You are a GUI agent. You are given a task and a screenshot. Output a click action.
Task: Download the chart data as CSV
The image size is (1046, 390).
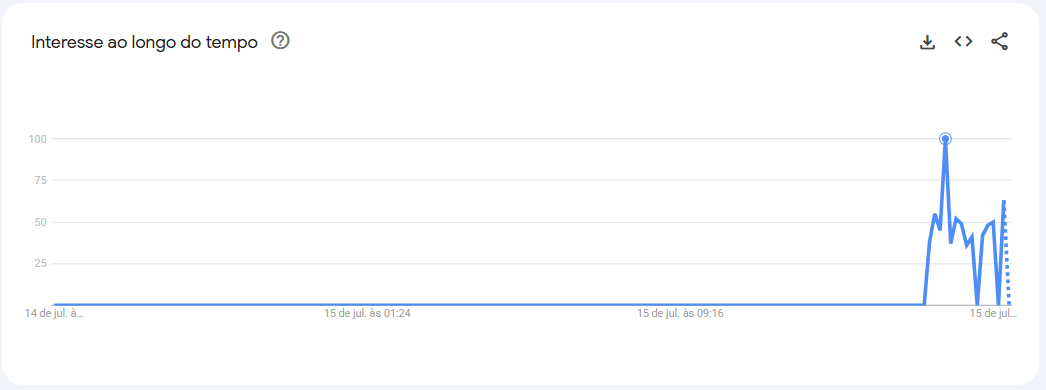[927, 42]
